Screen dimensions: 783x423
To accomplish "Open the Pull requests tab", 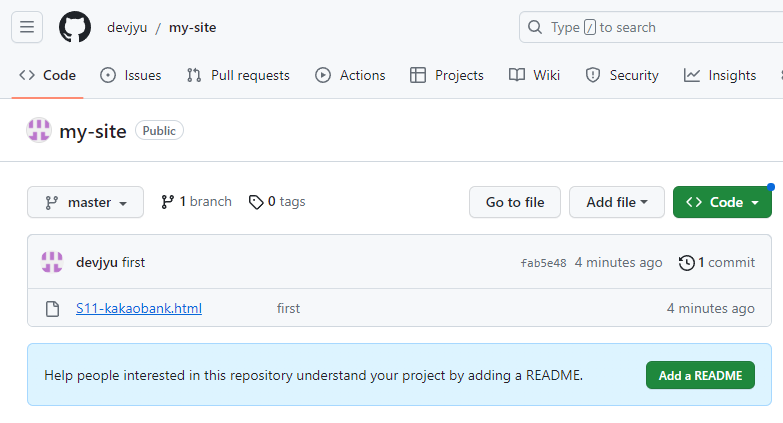I will (x=238, y=75).
